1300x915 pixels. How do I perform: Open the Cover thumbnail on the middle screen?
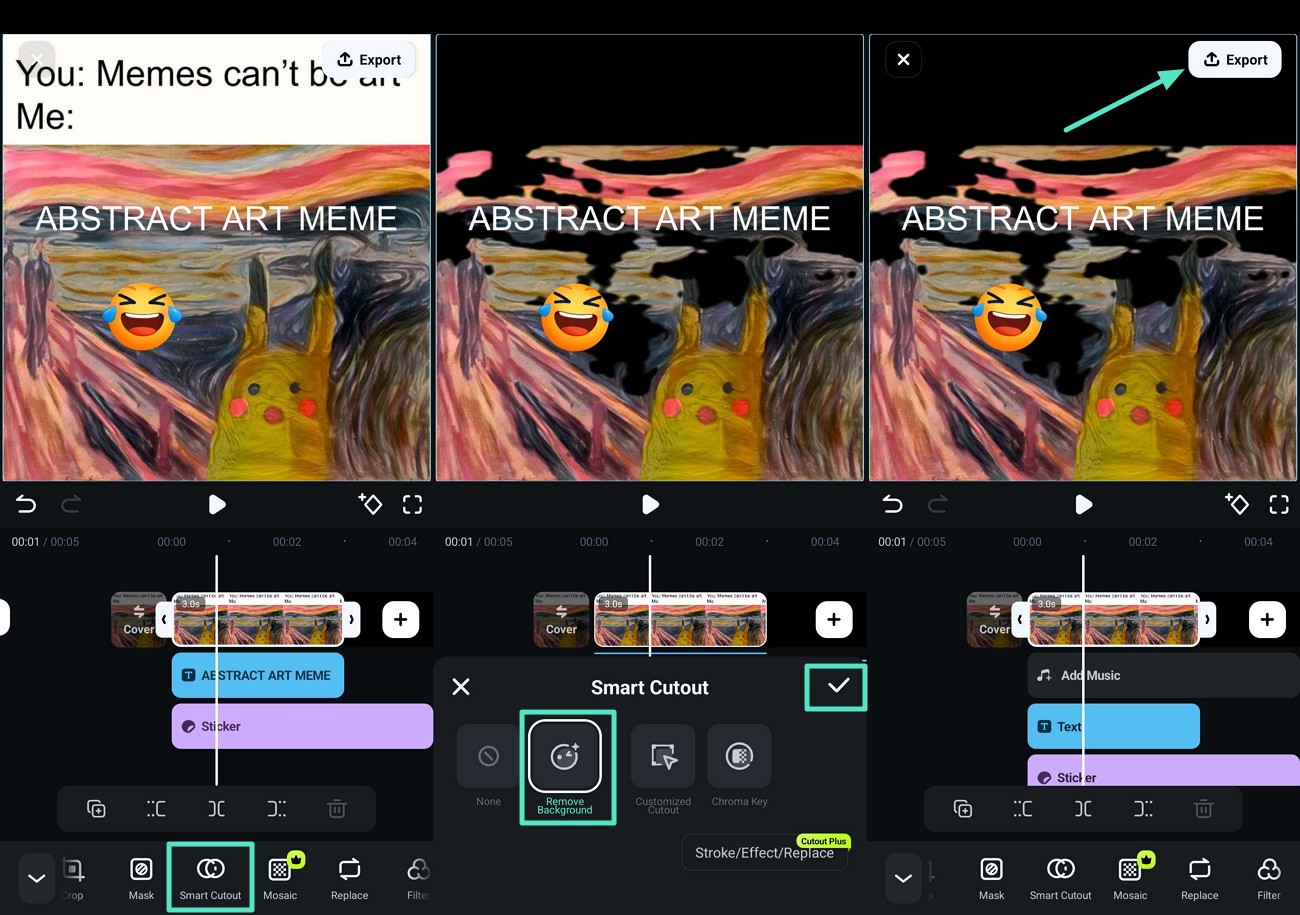pyautogui.click(x=561, y=620)
